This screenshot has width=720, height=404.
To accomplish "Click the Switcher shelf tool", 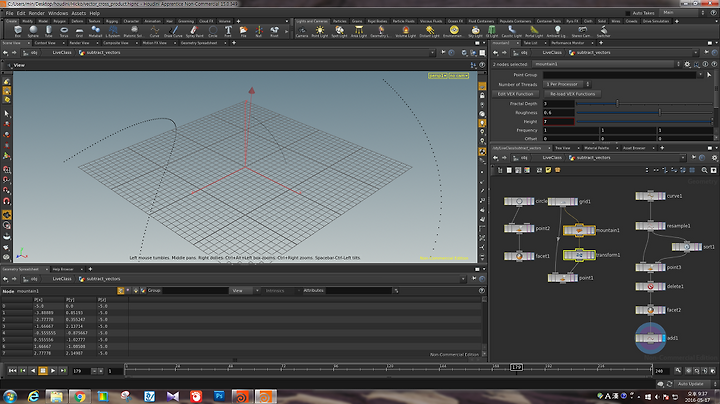I will point(603,31).
